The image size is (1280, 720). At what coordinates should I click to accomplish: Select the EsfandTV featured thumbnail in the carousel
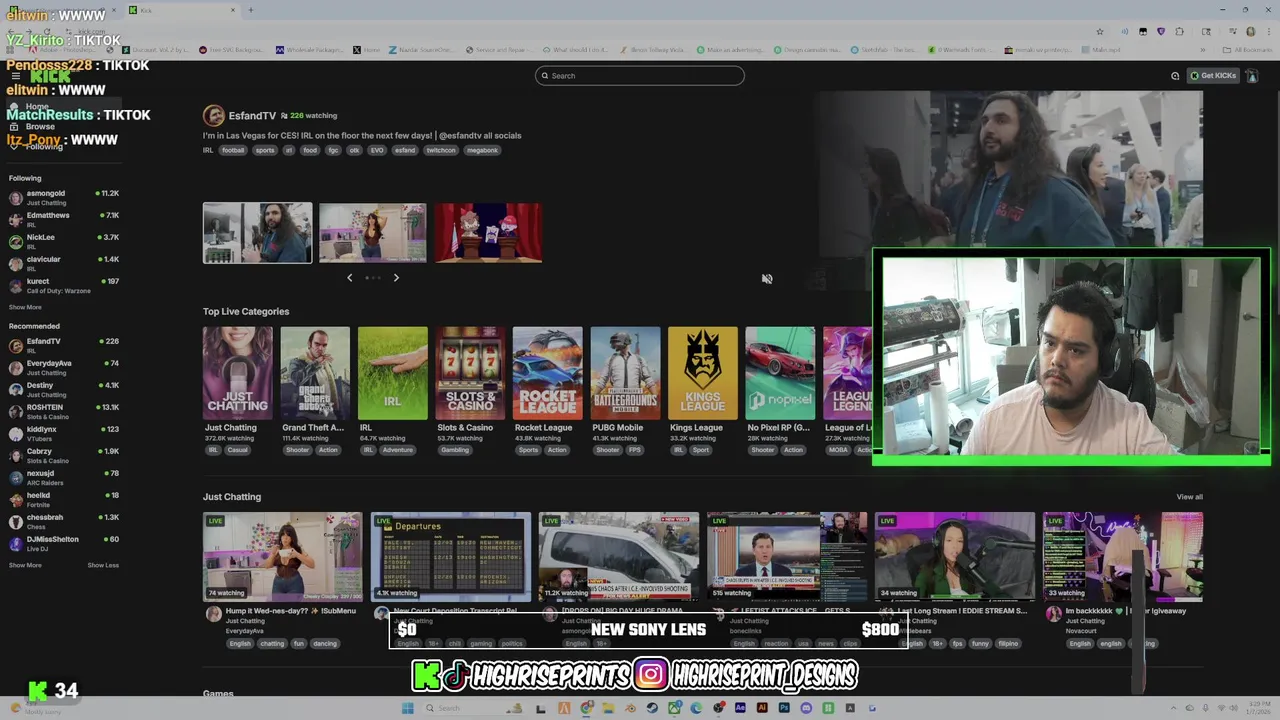pyautogui.click(x=258, y=233)
